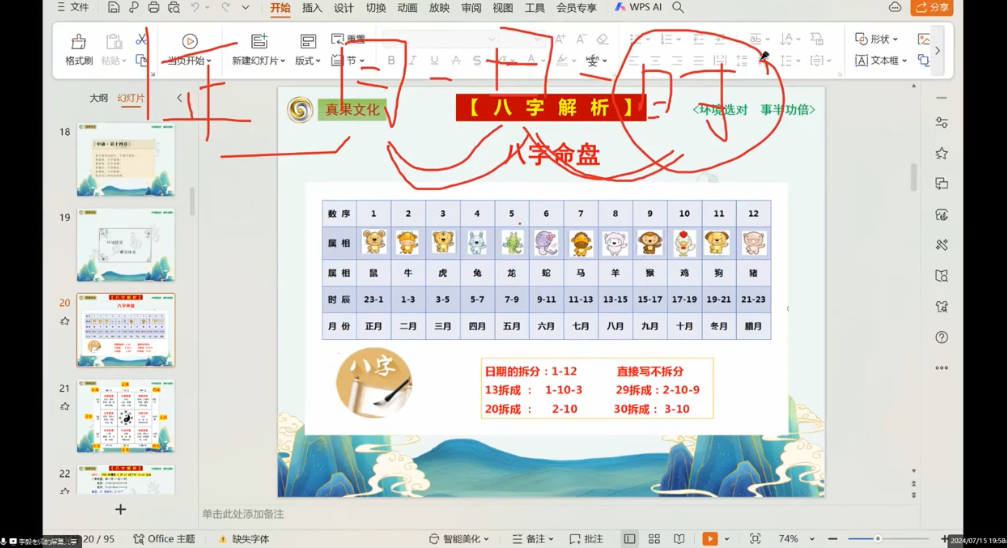Screen dimensions: 1007x548
Task: Click the Cut scissors icon
Action: [x=141, y=40]
